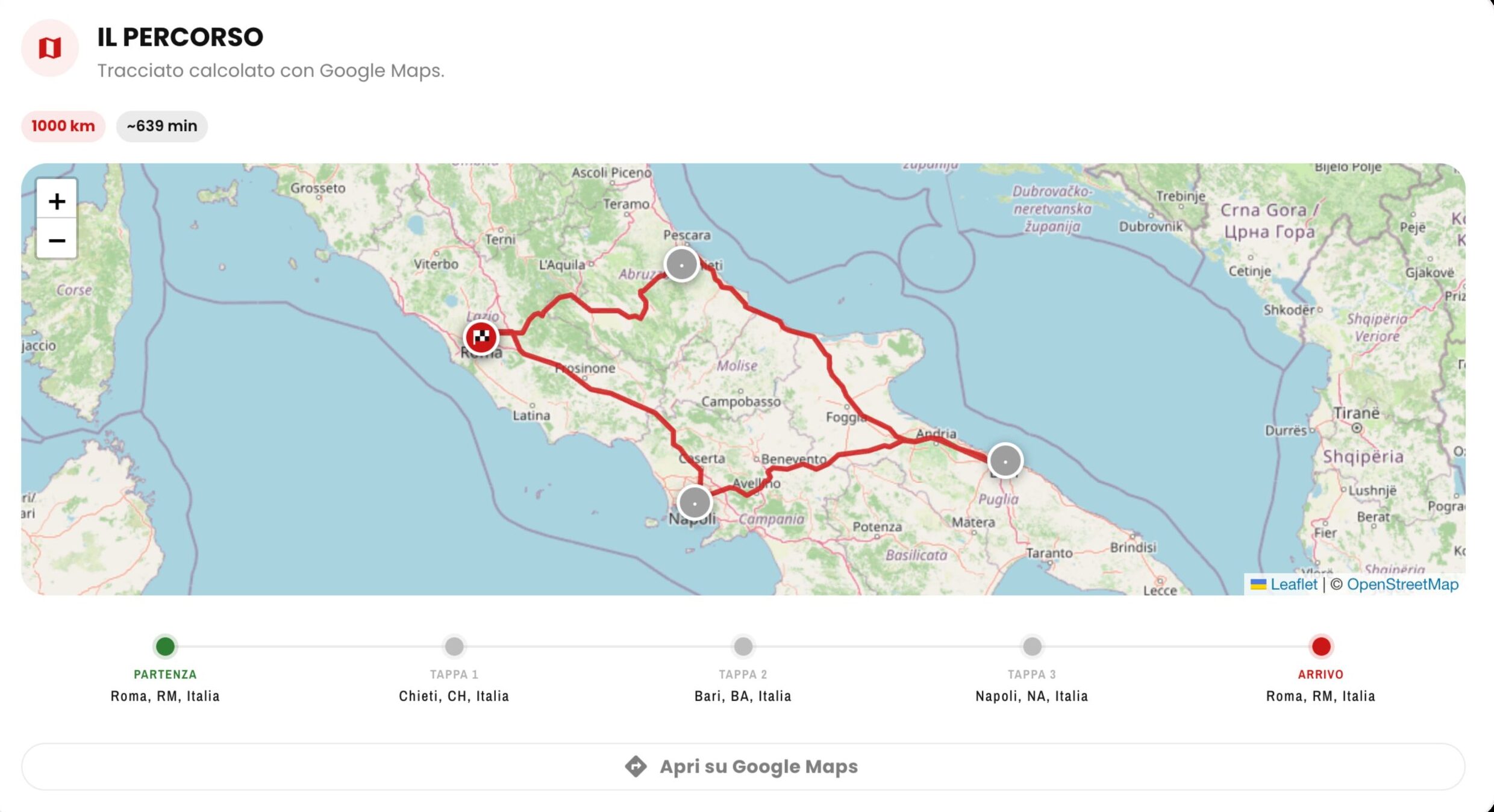Viewport: 1494px width, 812px height.
Task: Open the Leaflet attribution link
Action: point(1293,584)
